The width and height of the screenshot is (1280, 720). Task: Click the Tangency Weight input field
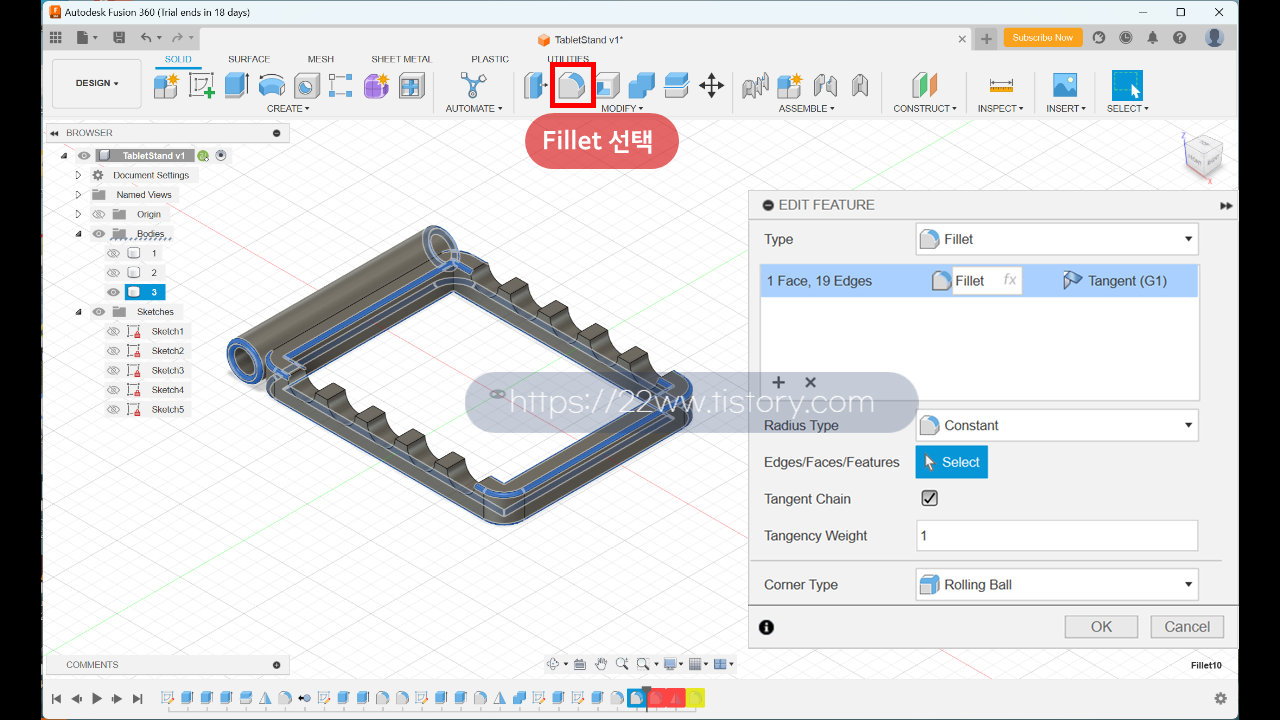1057,535
